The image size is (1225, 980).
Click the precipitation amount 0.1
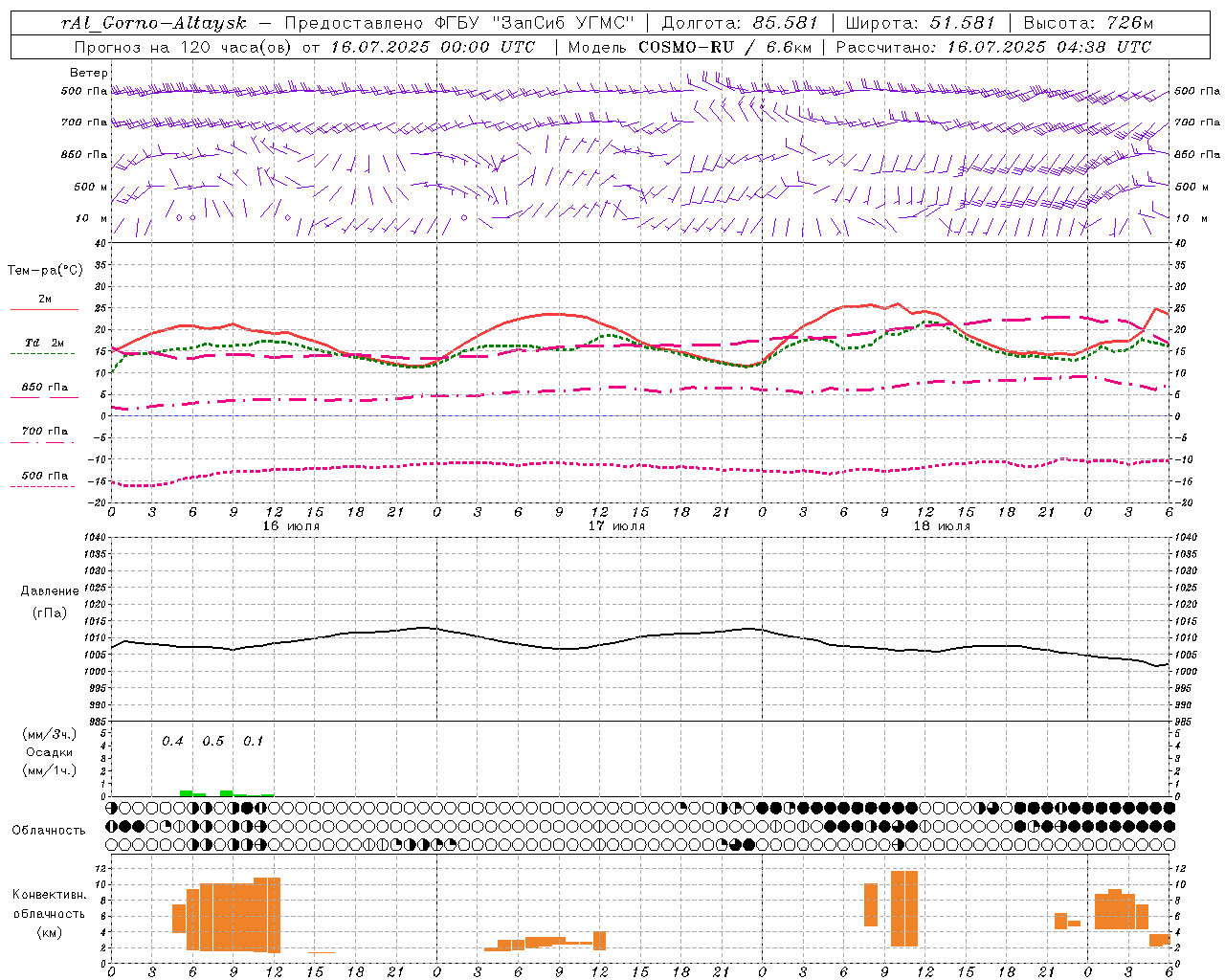(253, 741)
